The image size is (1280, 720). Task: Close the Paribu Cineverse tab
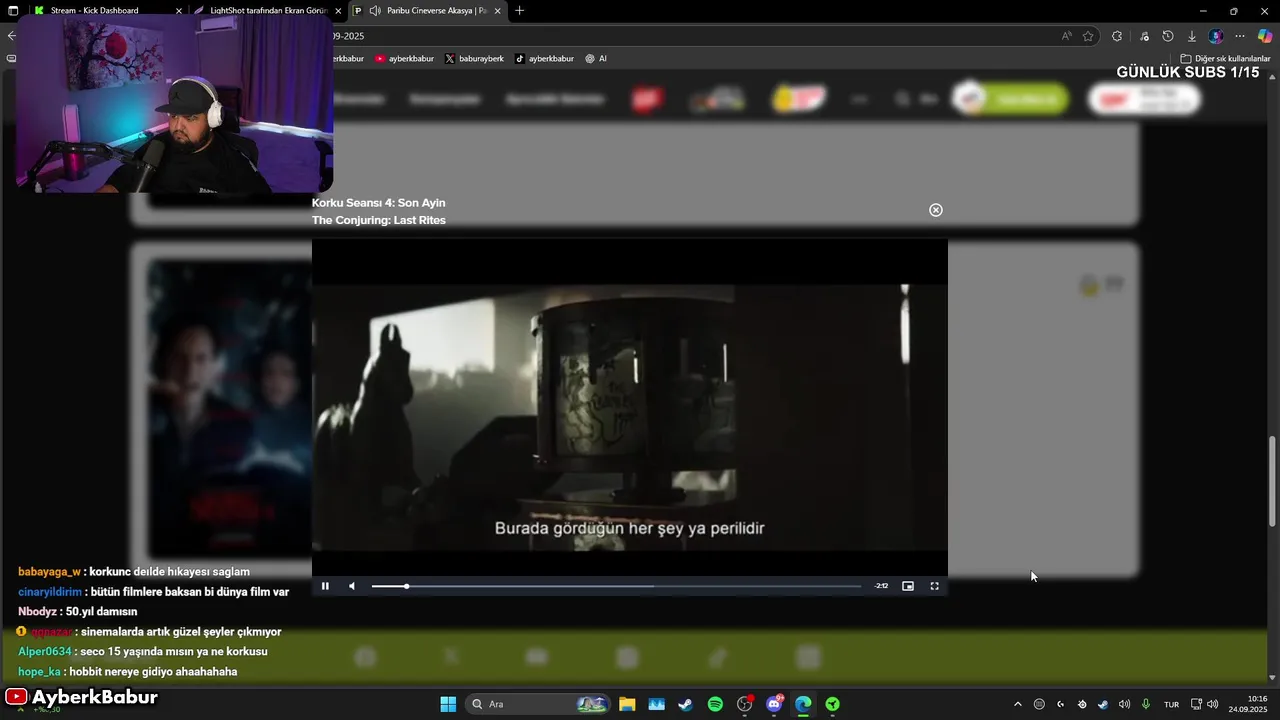pyautogui.click(x=497, y=10)
